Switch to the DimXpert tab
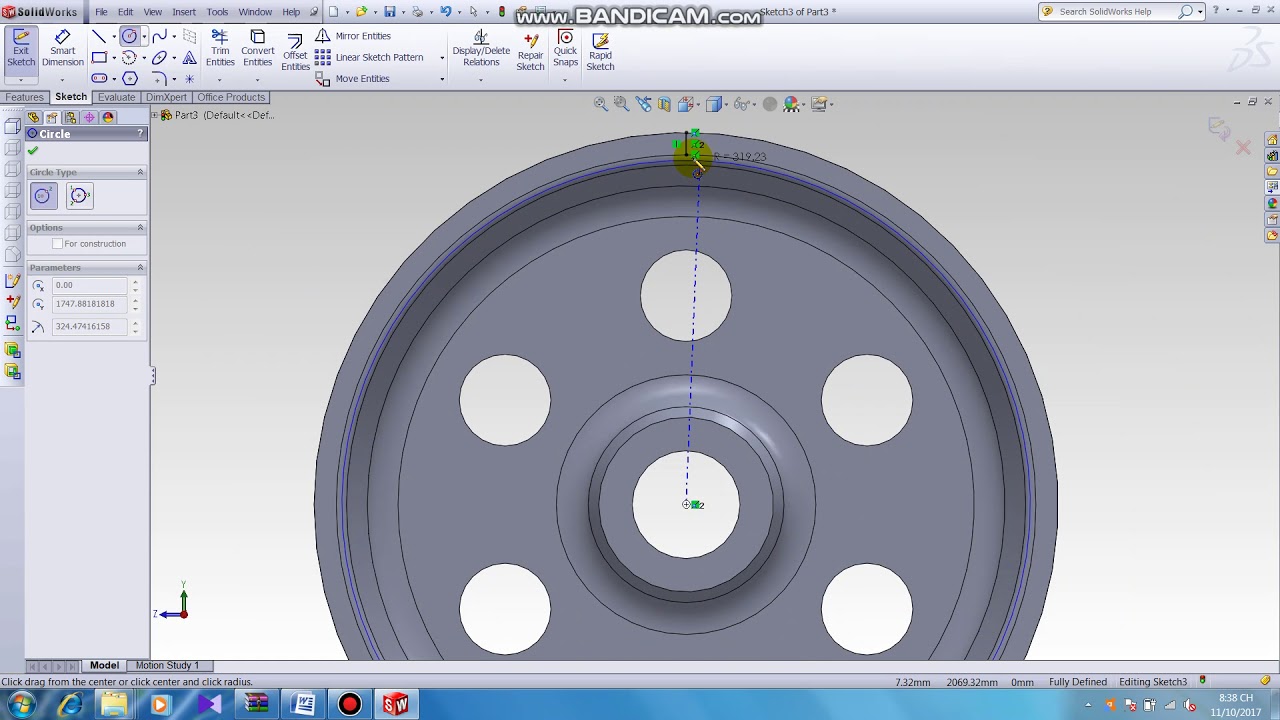 pyautogui.click(x=166, y=97)
